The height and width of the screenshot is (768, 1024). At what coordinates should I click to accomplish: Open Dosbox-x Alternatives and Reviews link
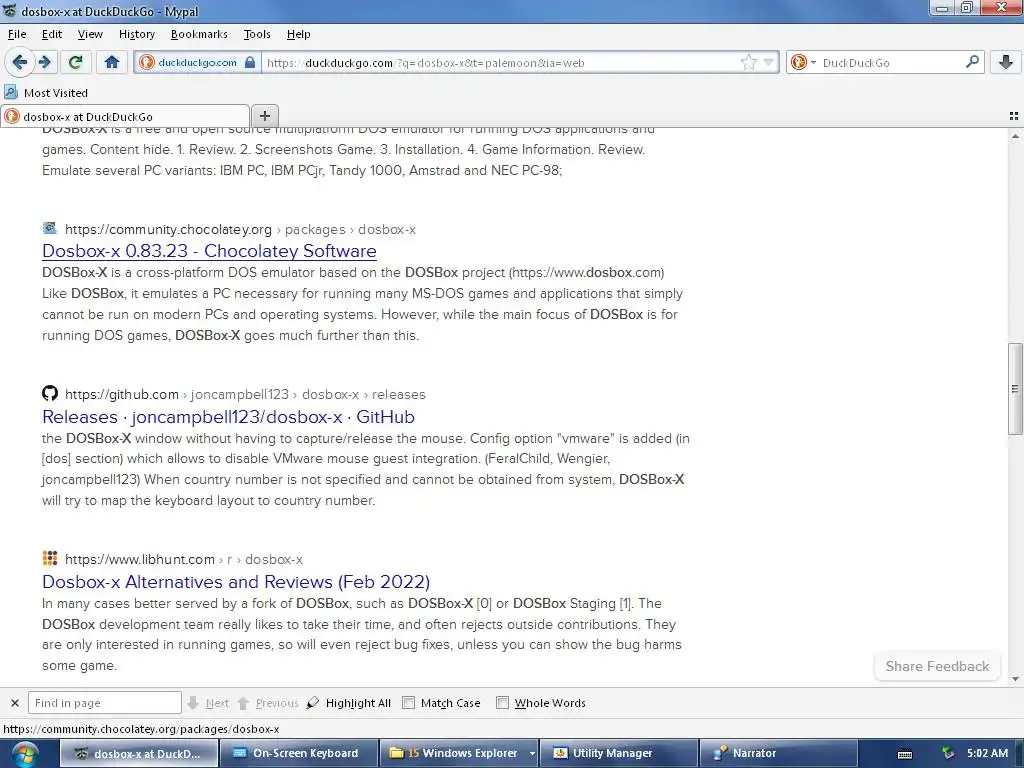pos(236,581)
